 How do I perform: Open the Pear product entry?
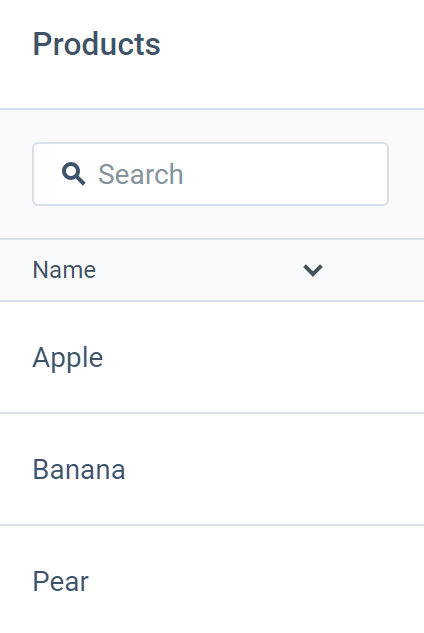pos(61,581)
